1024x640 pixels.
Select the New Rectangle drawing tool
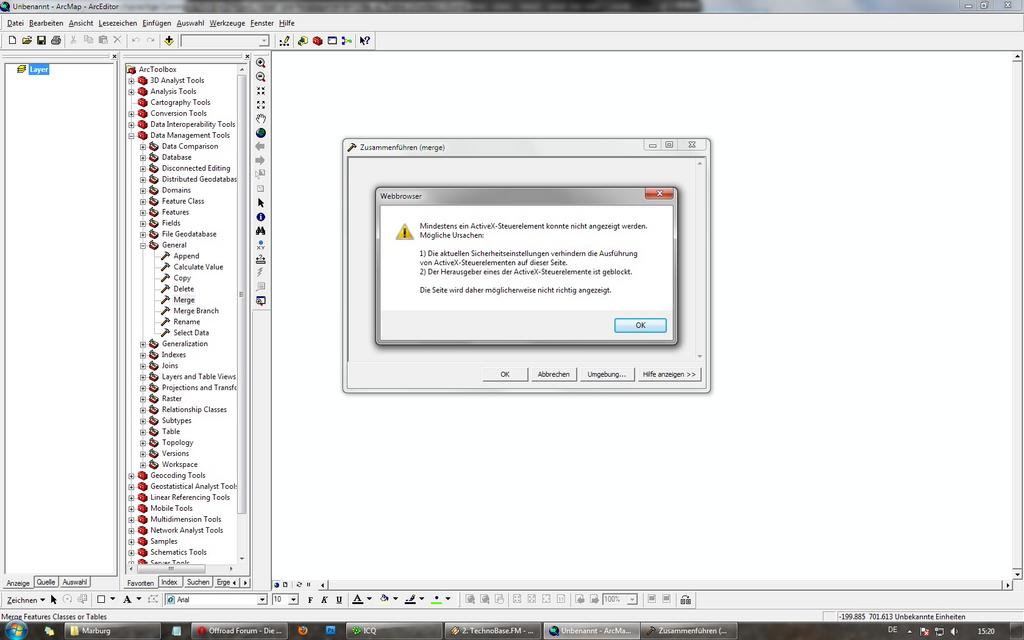[101, 600]
